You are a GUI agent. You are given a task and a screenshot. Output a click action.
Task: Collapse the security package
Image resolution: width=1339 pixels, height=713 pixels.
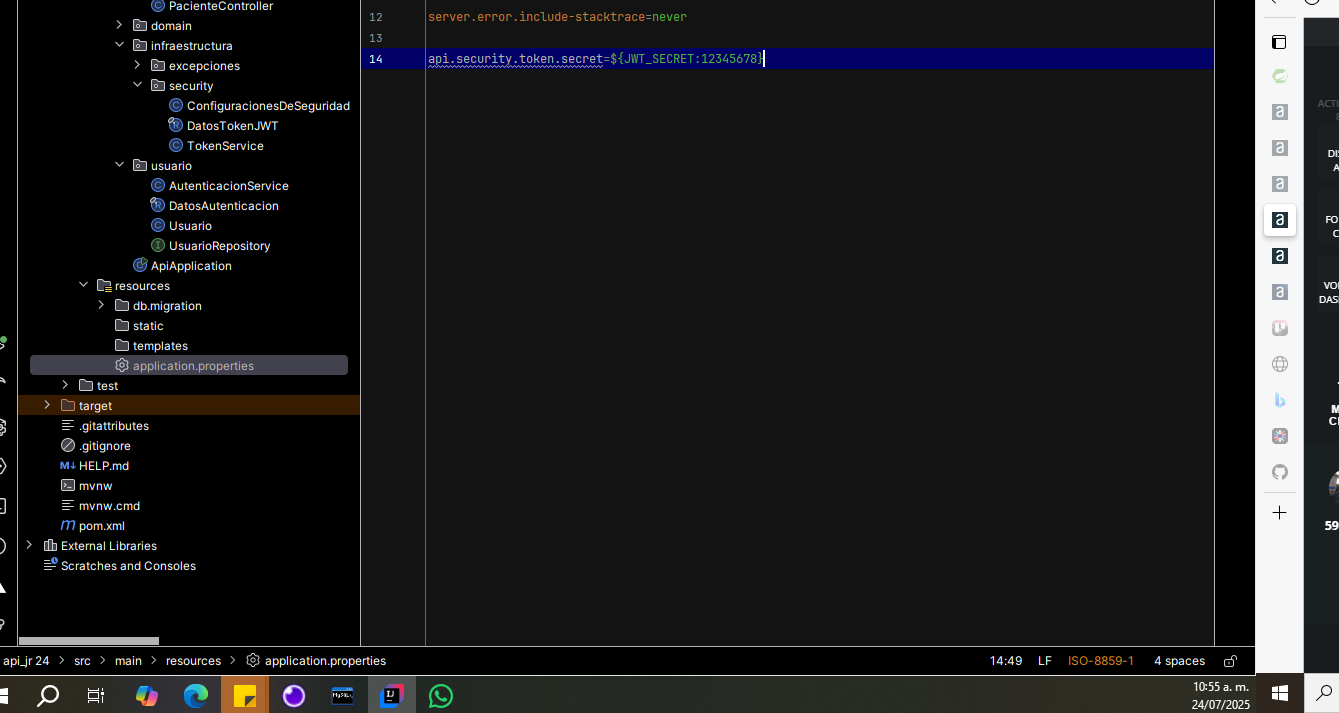(137, 85)
